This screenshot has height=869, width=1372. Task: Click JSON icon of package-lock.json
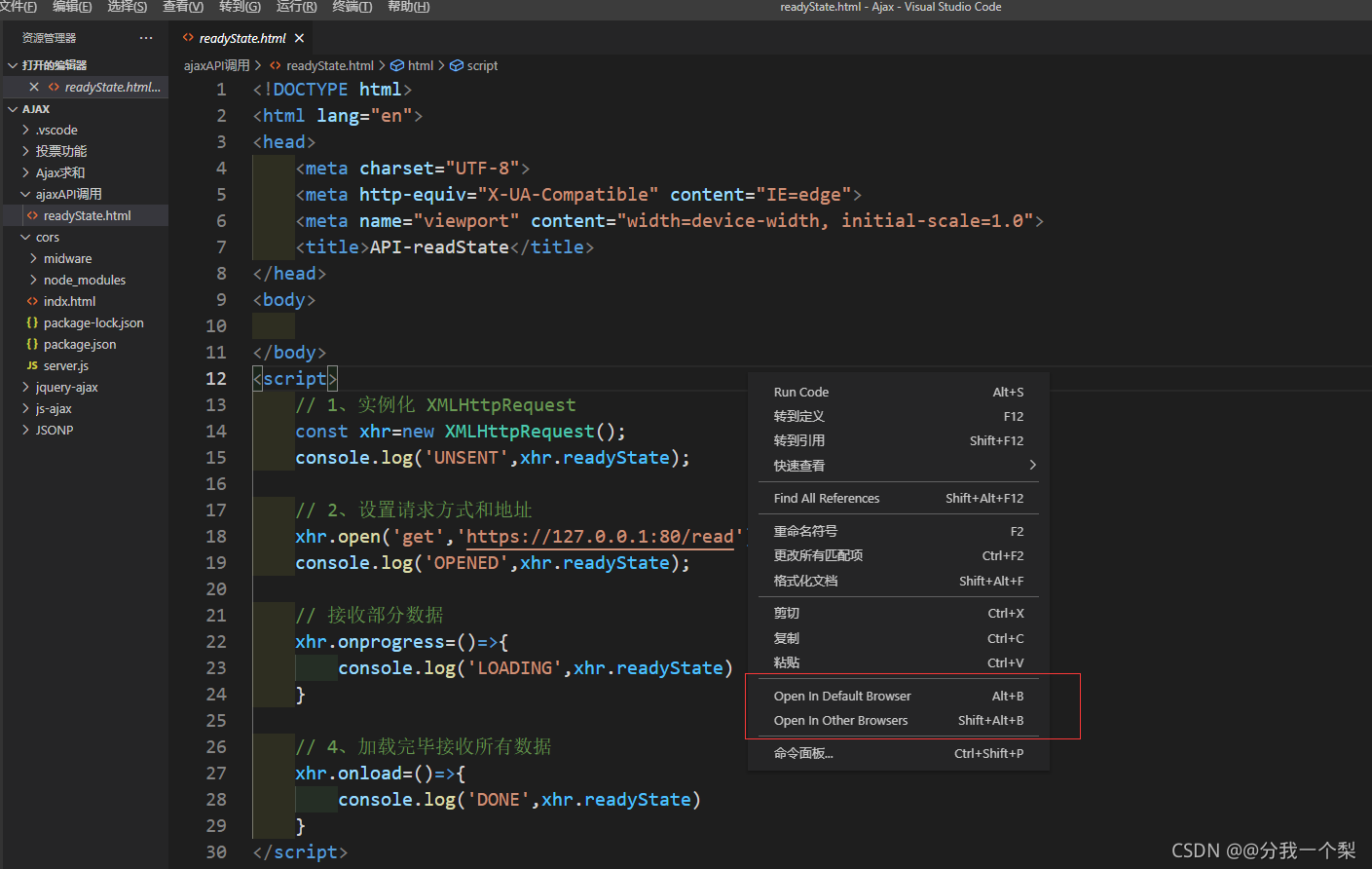pyautogui.click(x=32, y=322)
